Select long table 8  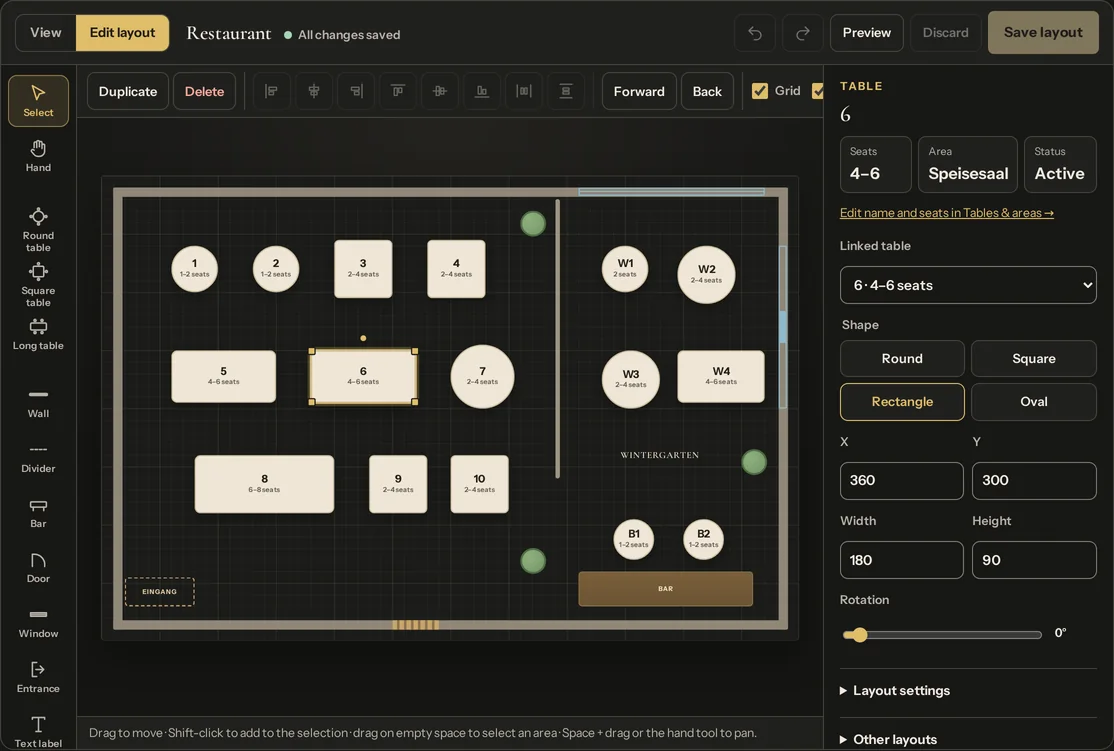[264, 484]
